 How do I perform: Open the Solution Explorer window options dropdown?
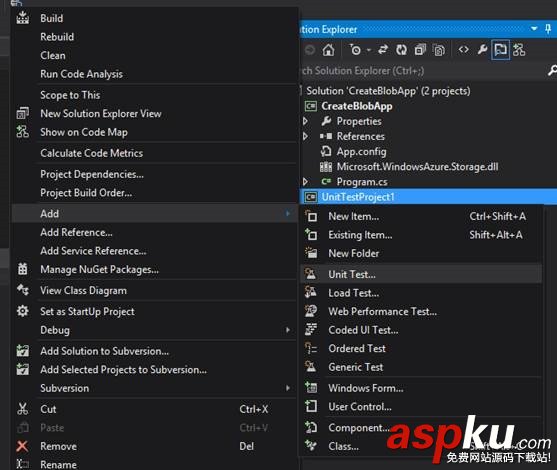(x=534, y=29)
